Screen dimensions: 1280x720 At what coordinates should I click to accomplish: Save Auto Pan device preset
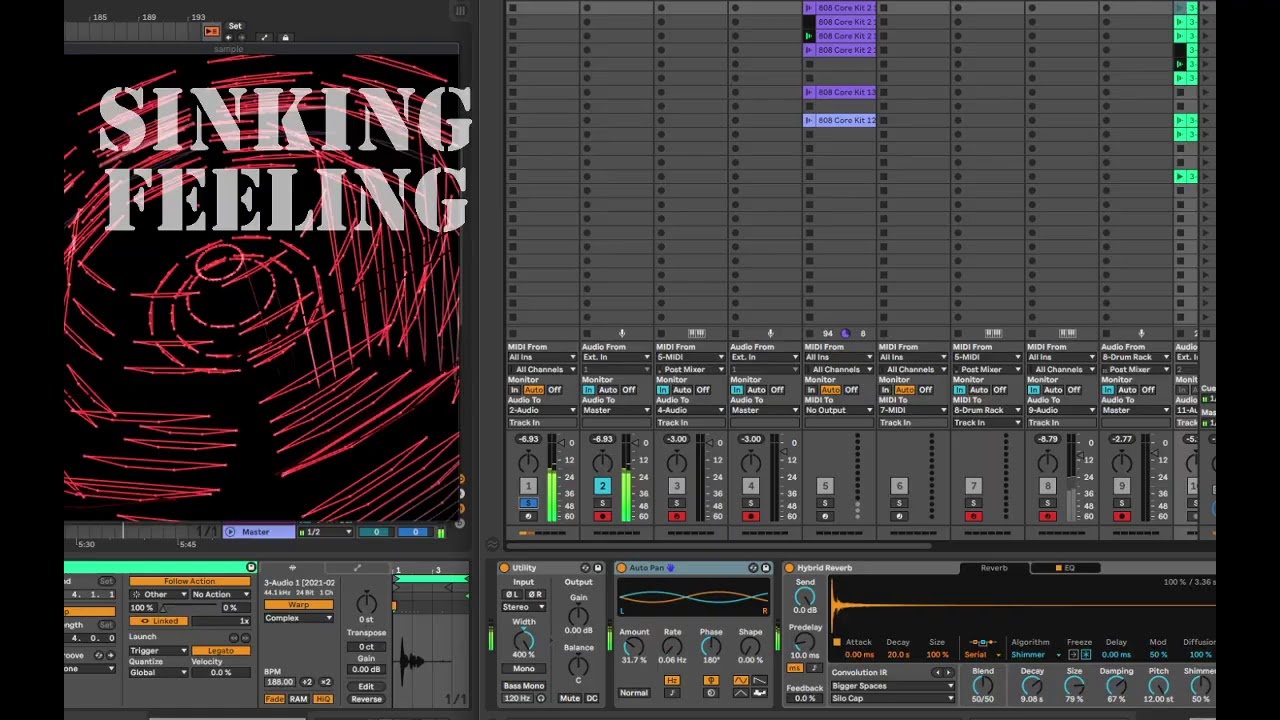pyautogui.click(x=766, y=568)
